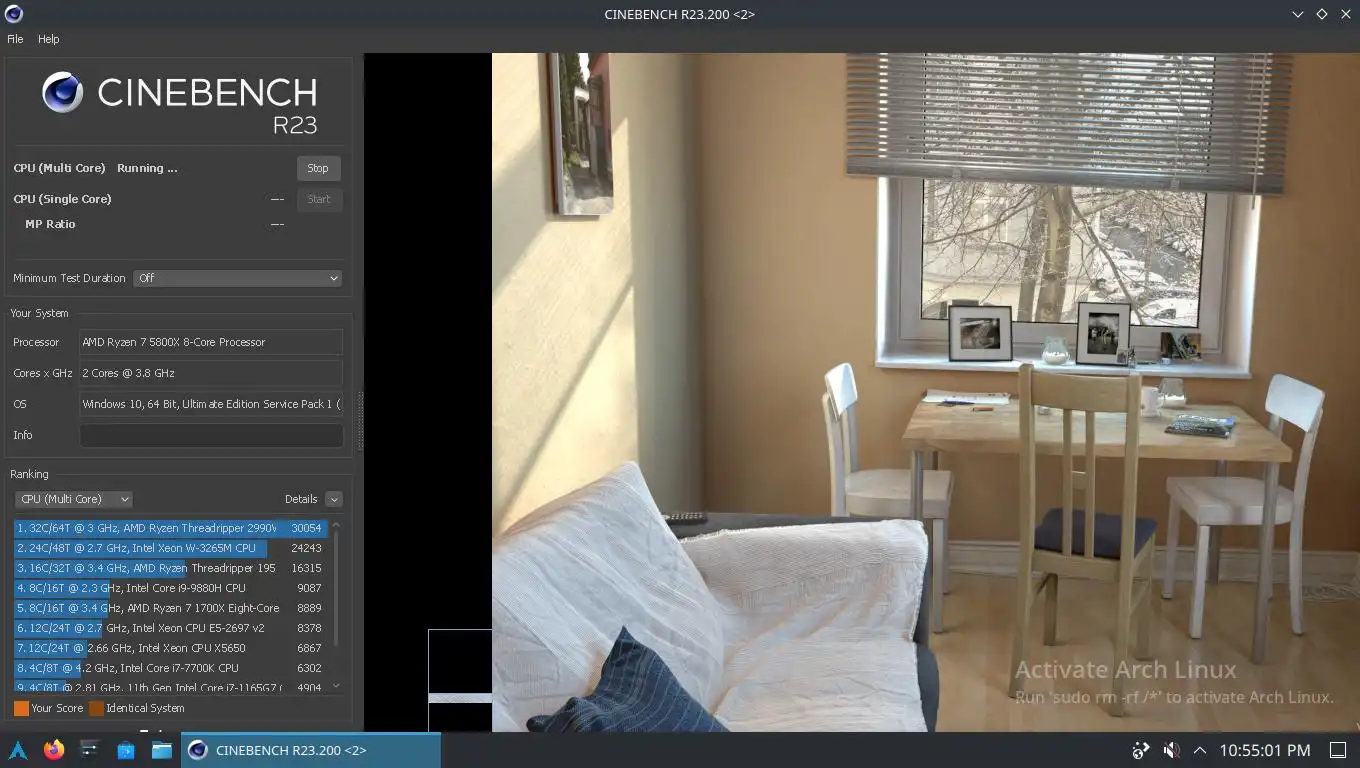Select ranking row 3 16C/32T Threadripper

(171, 568)
